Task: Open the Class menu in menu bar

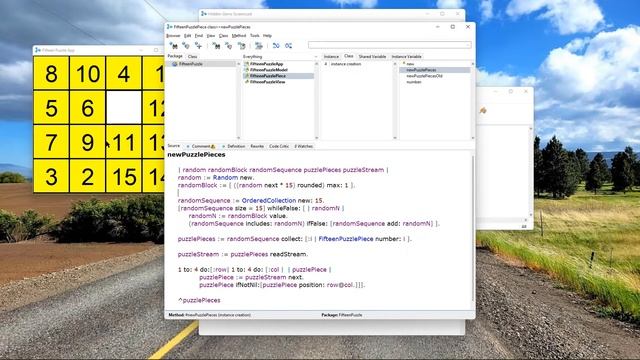Action: tap(223, 36)
